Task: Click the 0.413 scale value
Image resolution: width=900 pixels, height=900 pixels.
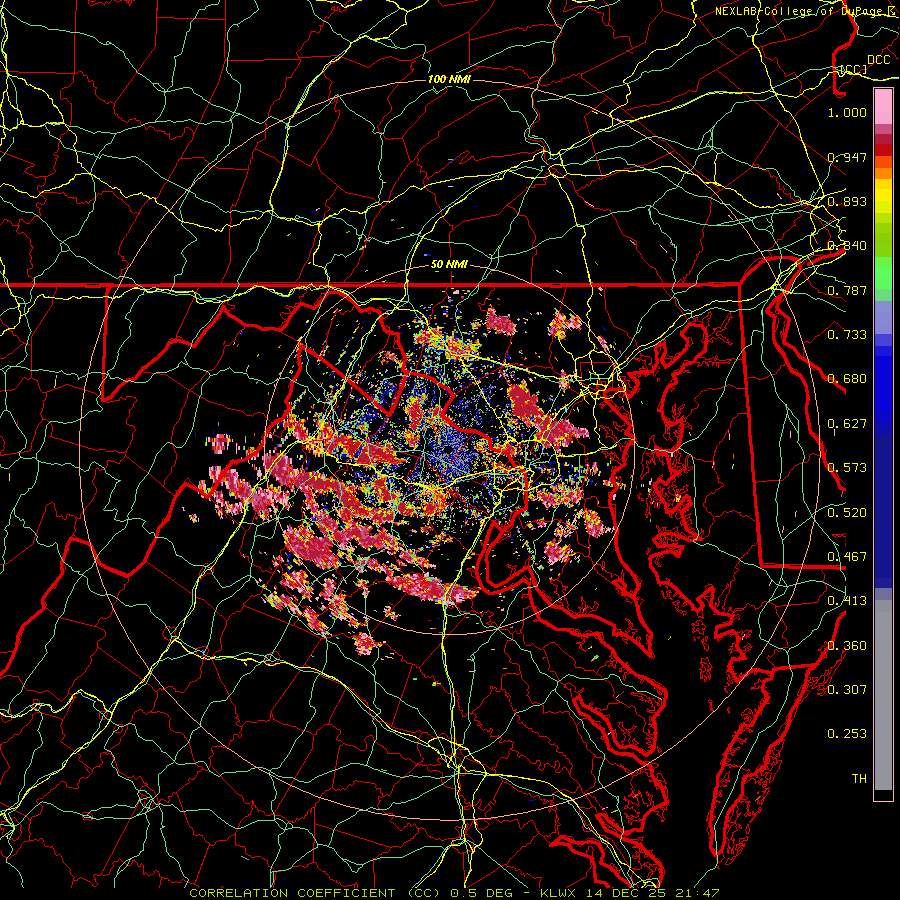Action: 847,601
